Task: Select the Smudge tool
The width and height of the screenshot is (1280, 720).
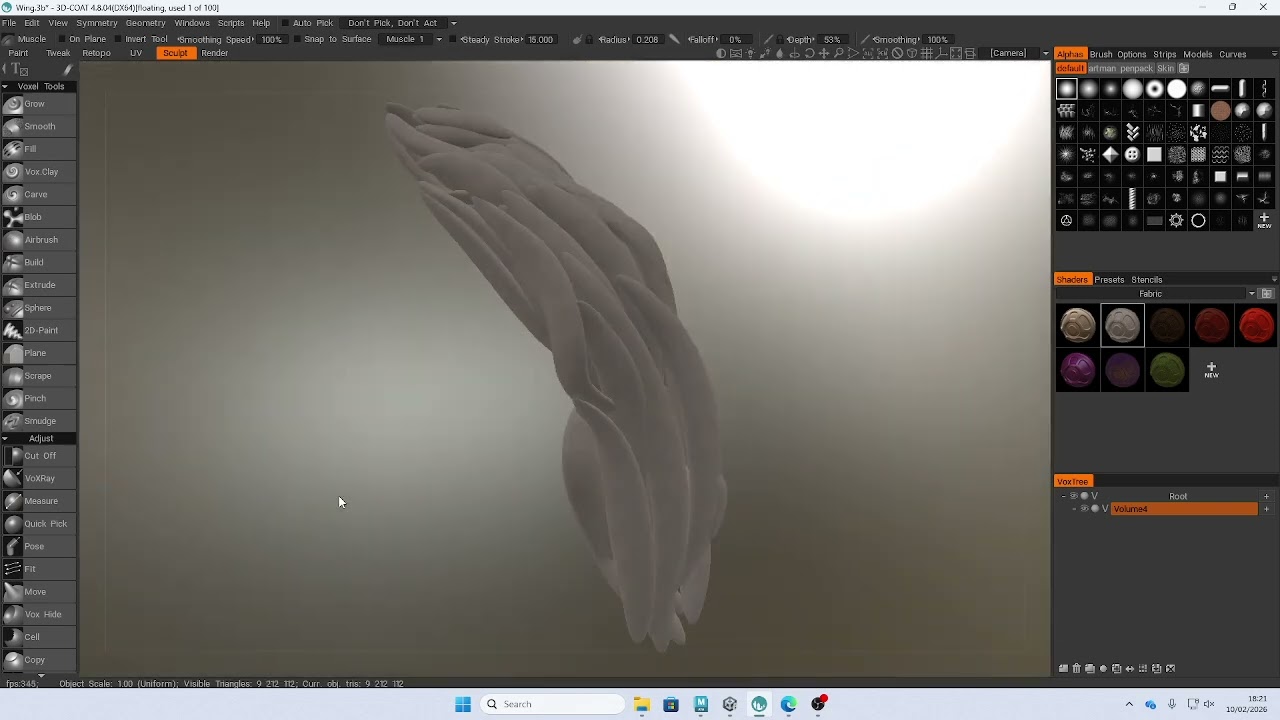Action: (38, 421)
